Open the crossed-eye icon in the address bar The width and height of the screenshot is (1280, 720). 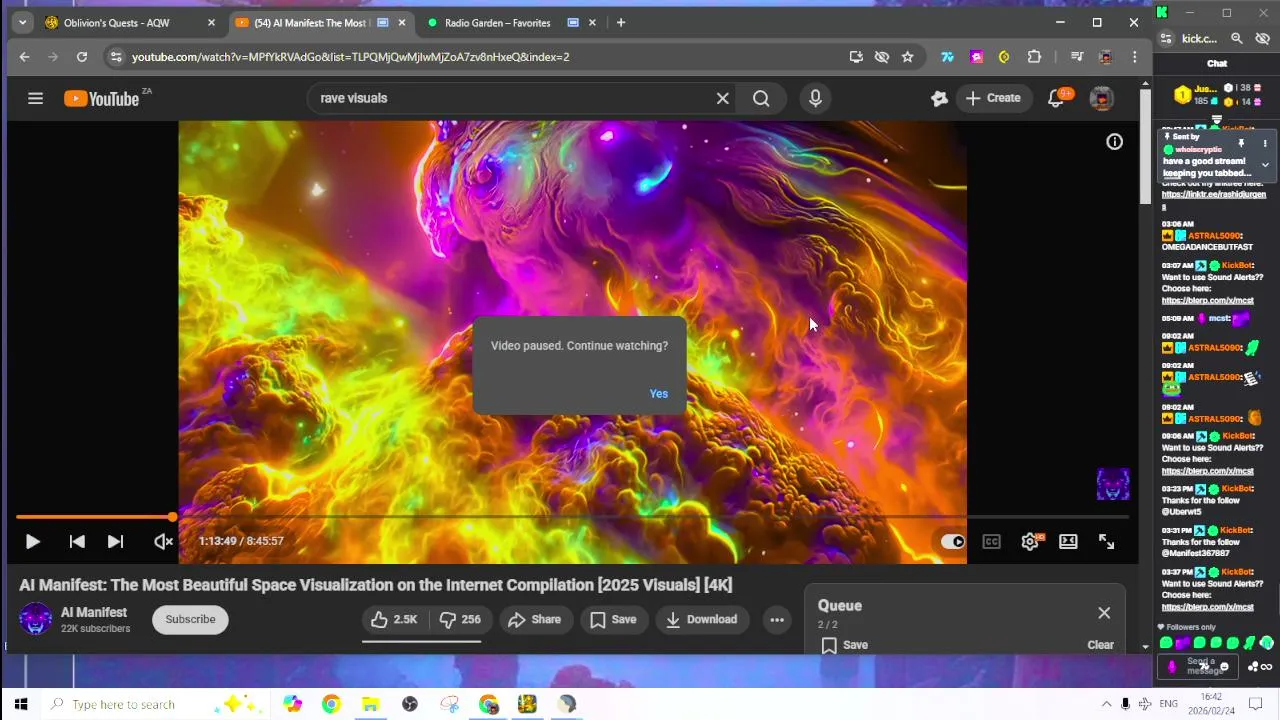click(x=882, y=57)
